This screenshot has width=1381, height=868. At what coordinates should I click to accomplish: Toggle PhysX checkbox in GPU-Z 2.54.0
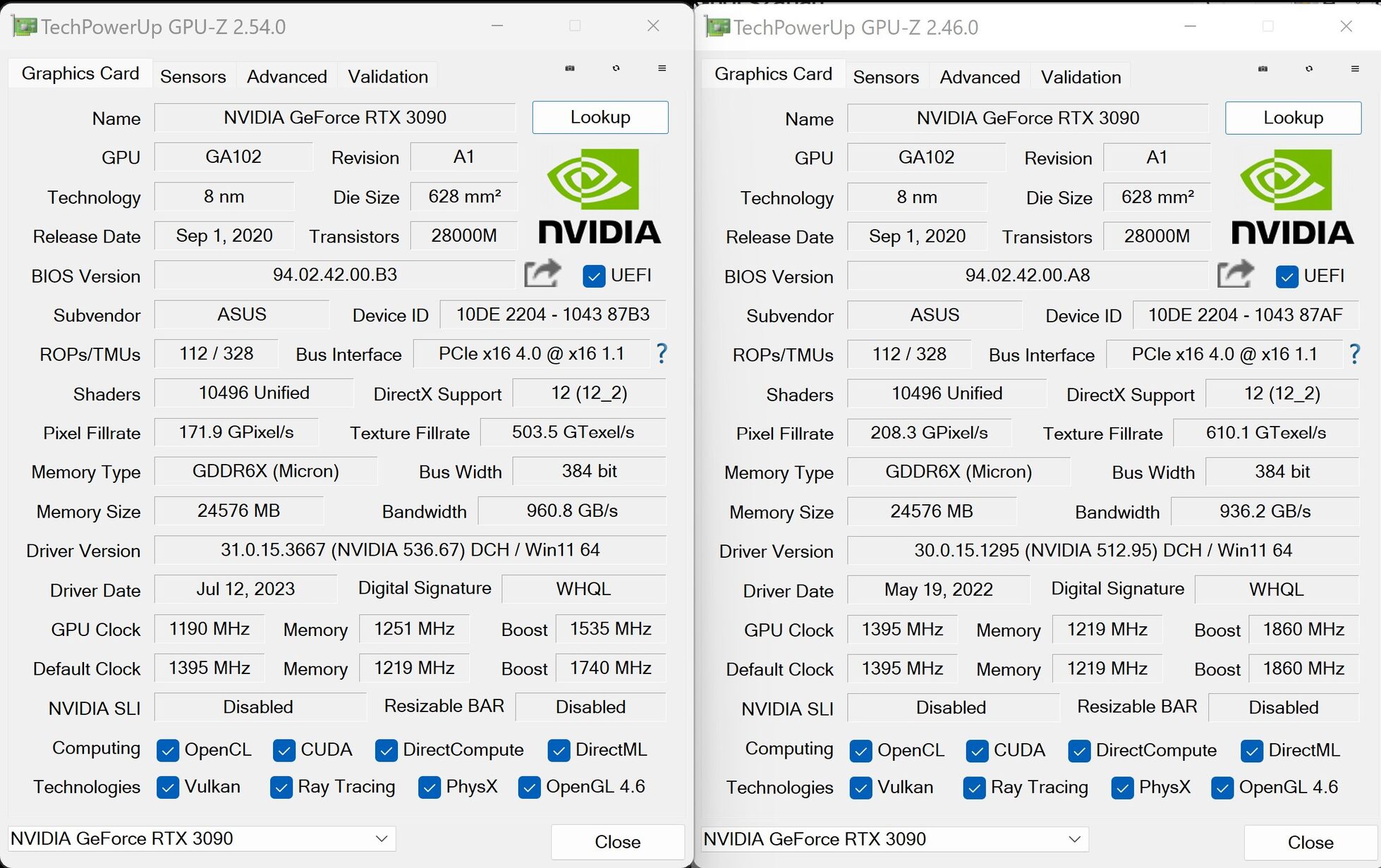pyautogui.click(x=430, y=787)
